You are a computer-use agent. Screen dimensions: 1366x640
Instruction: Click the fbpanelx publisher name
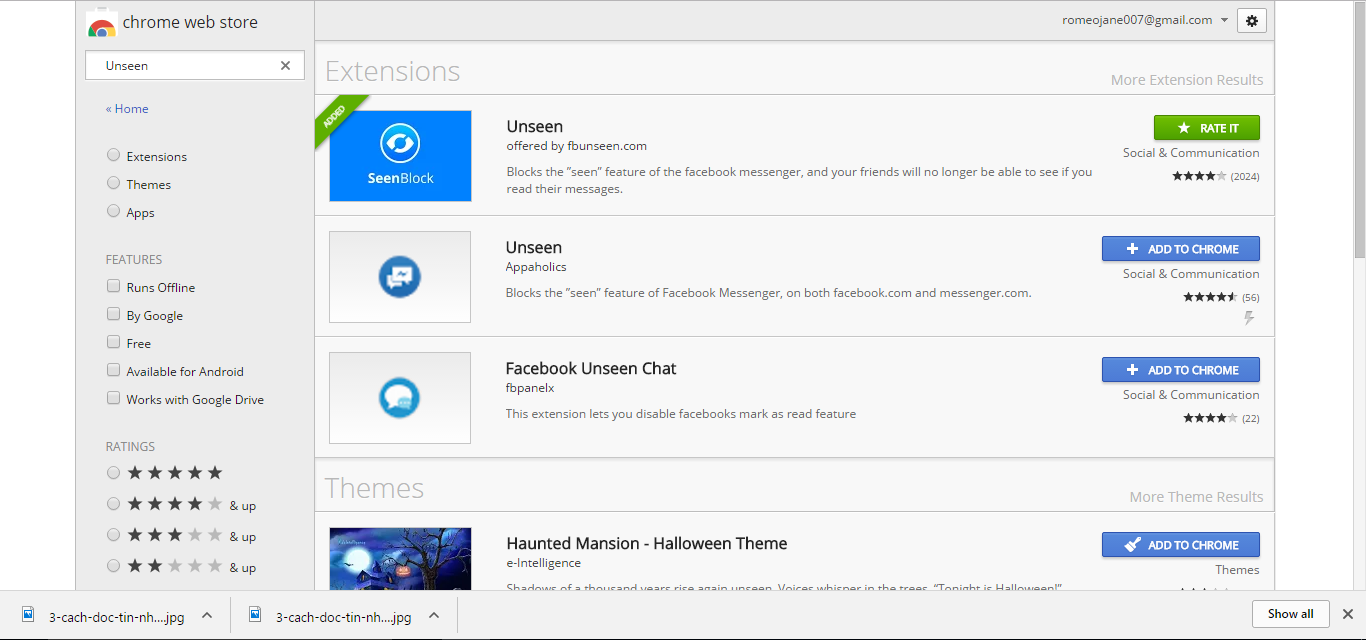(530, 388)
